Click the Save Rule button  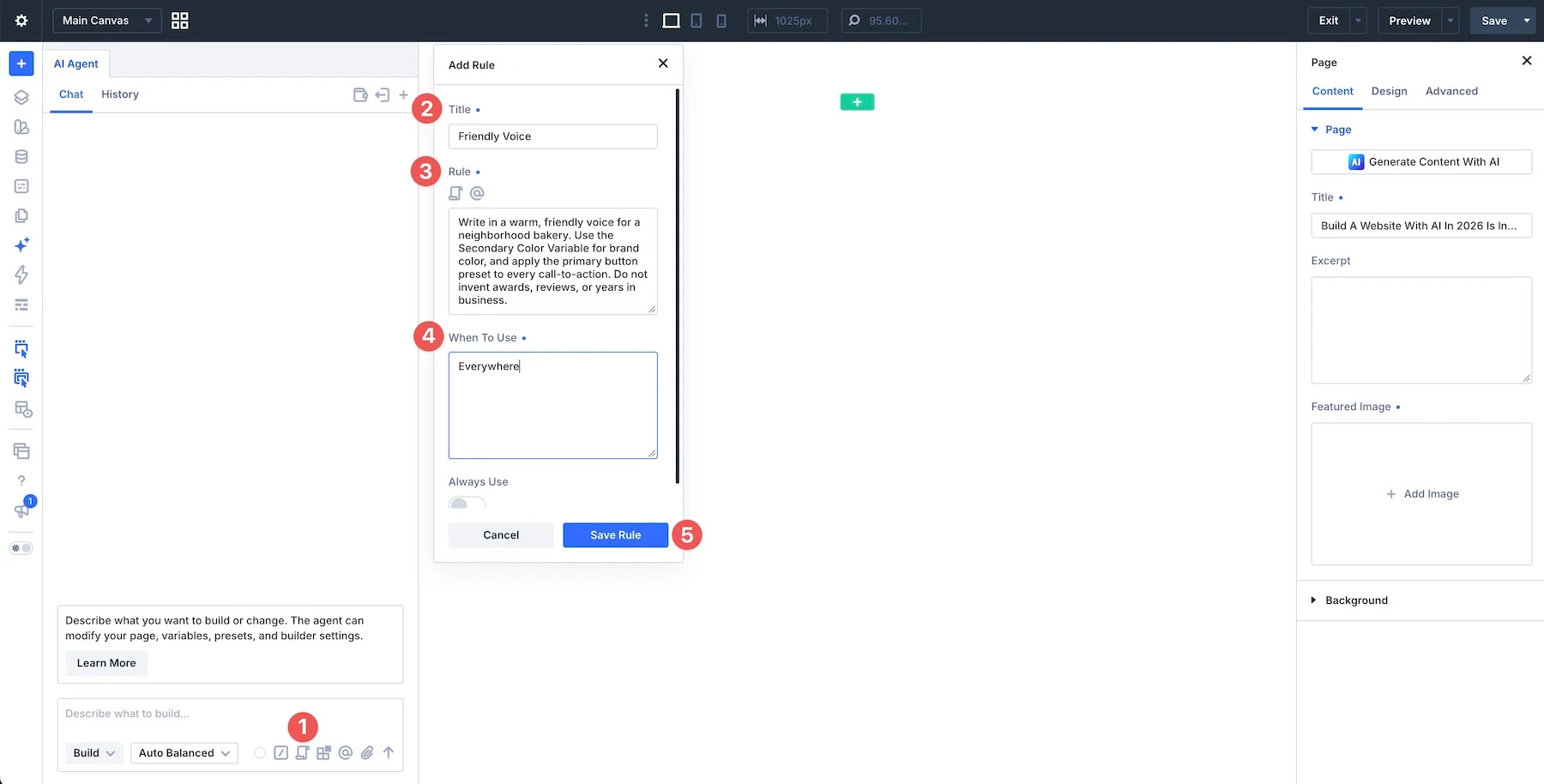(x=615, y=534)
